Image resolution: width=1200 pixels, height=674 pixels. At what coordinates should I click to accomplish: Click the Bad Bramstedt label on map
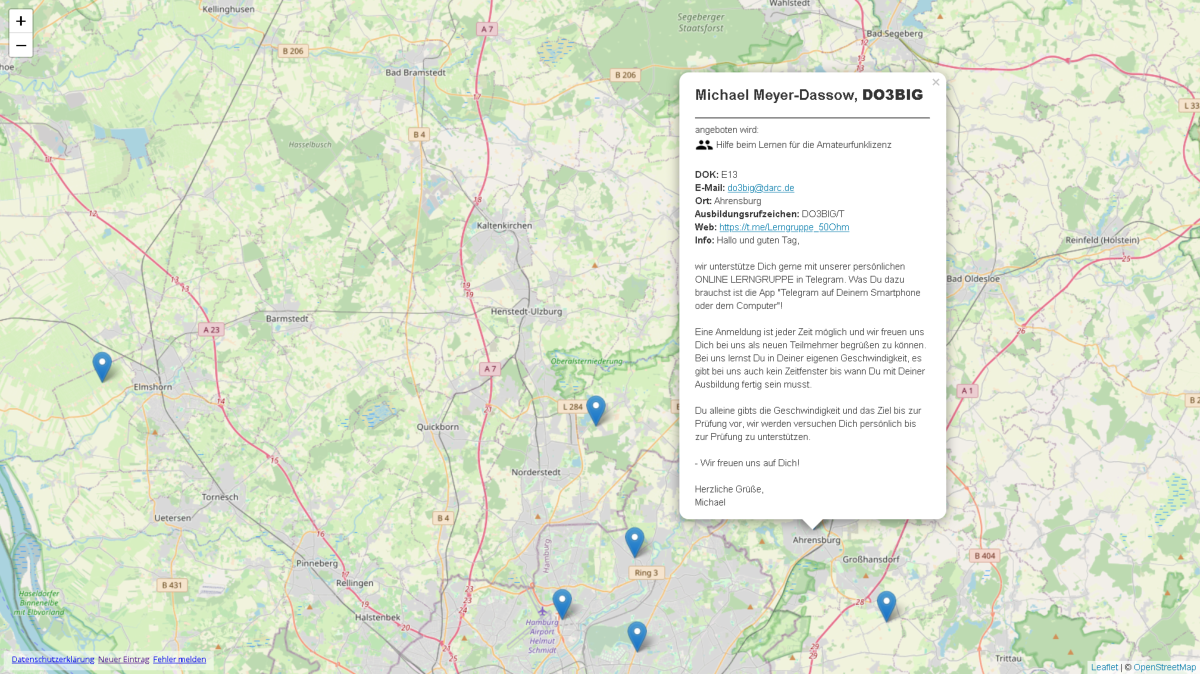[x=415, y=72]
